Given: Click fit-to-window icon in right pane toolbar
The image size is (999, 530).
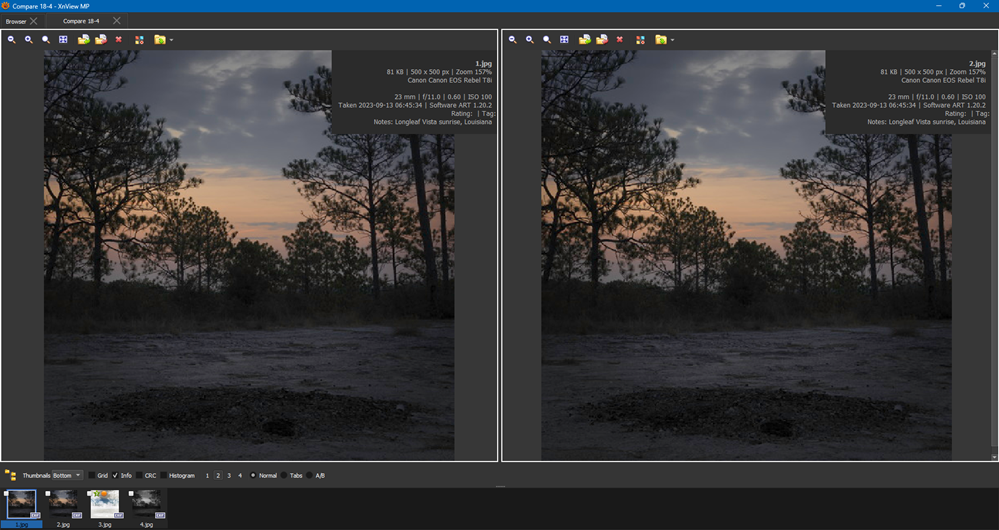Looking at the screenshot, I should [564, 40].
